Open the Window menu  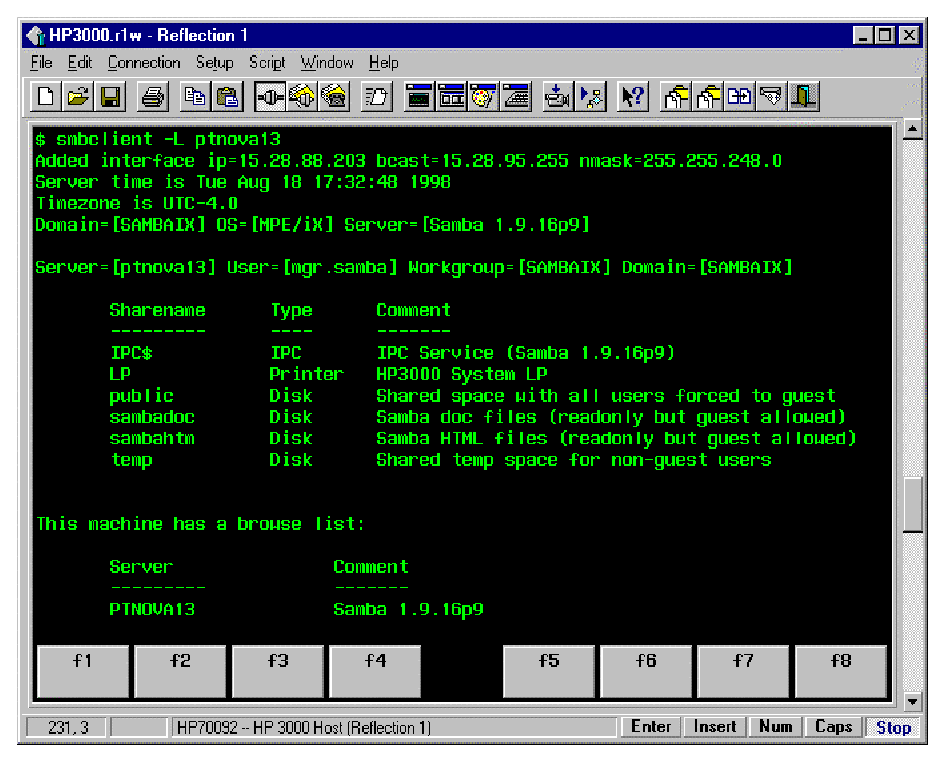pyautogui.click(x=327, y=63)
